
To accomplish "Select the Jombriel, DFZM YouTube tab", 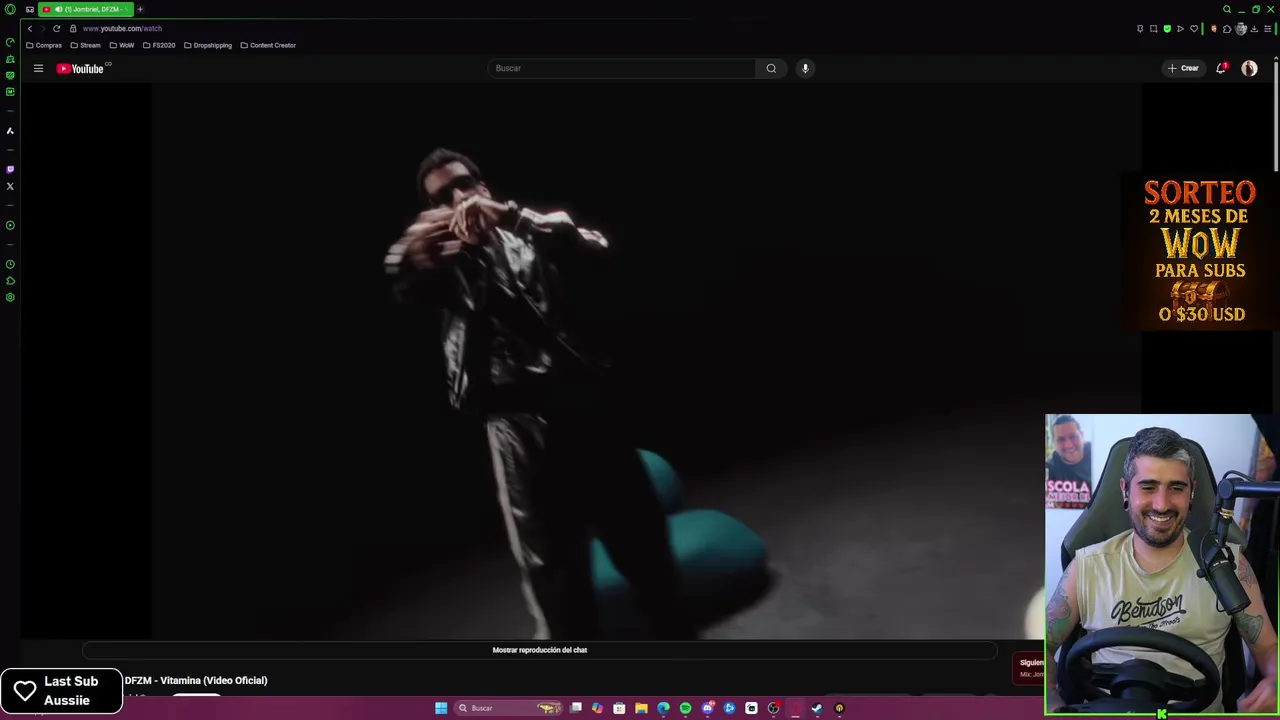I will click(x=86, y=9).
